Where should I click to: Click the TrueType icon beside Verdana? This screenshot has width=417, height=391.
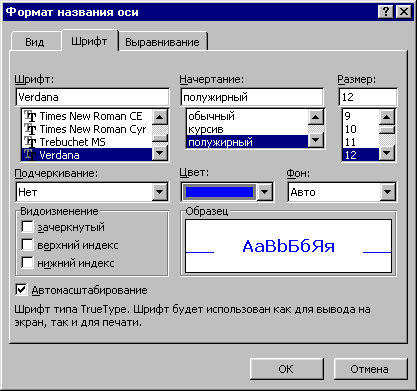click(30, 155)
